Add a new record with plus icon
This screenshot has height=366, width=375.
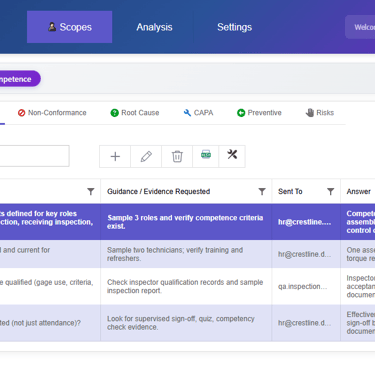pos(115,156)
